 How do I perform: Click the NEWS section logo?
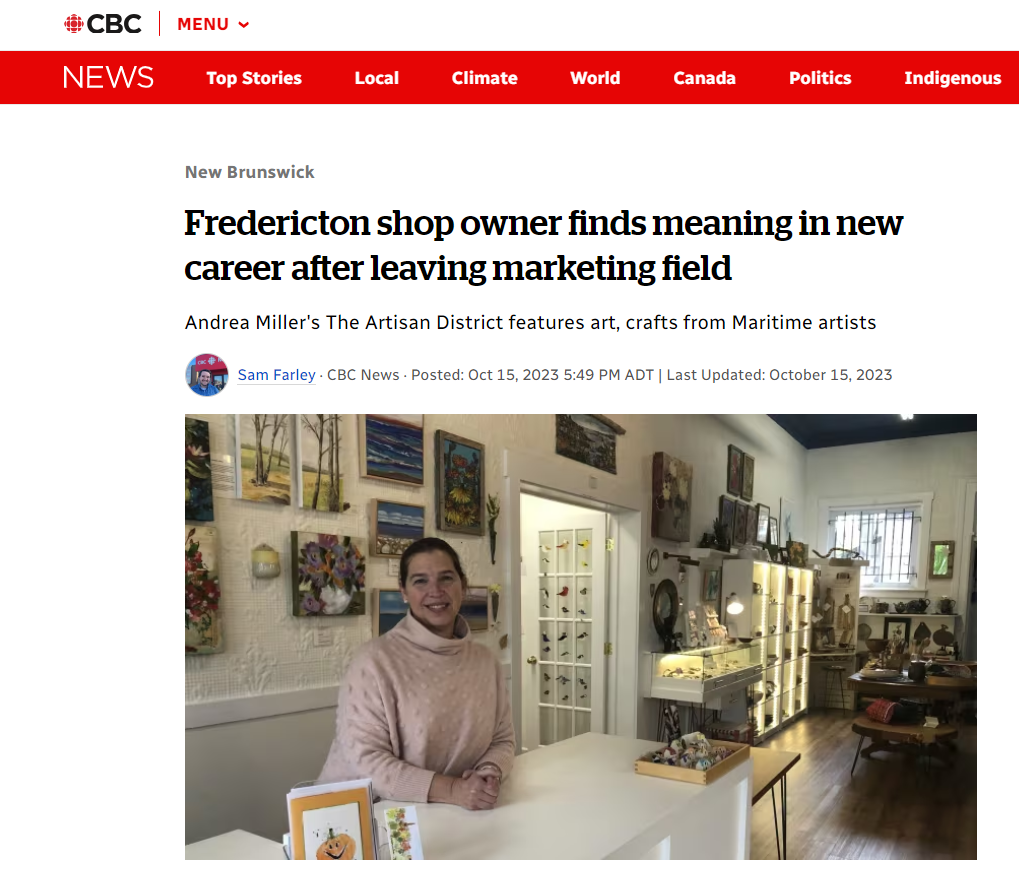coord(108,77)
